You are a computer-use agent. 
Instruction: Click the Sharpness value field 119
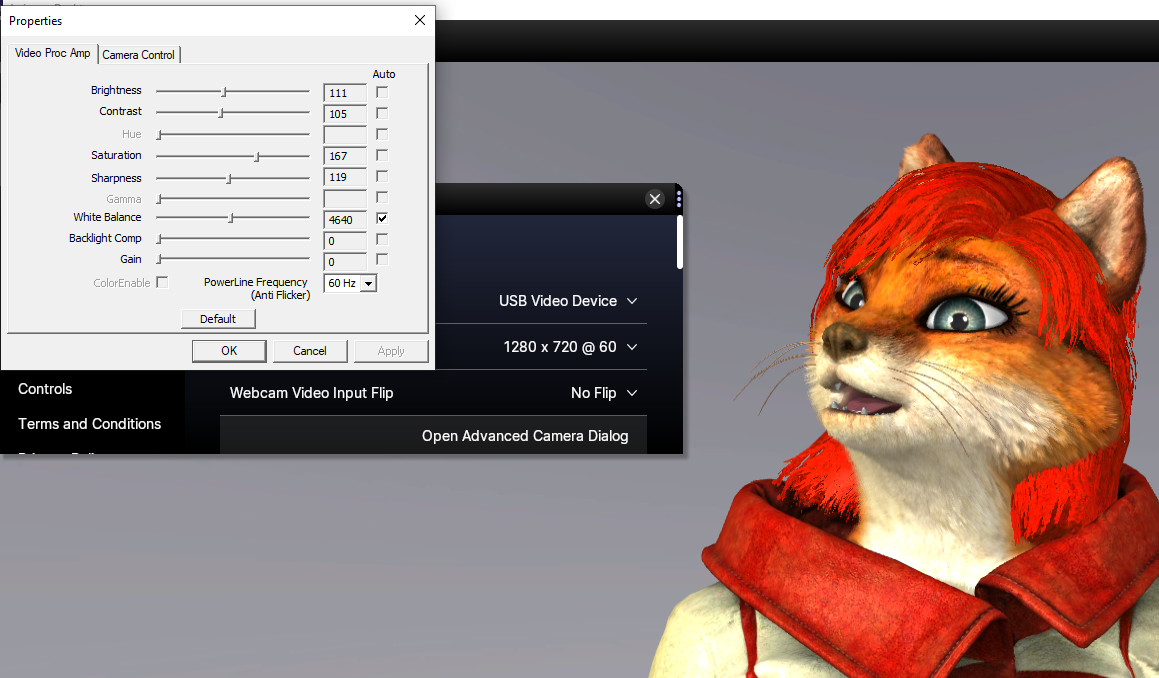coord(345,177)
